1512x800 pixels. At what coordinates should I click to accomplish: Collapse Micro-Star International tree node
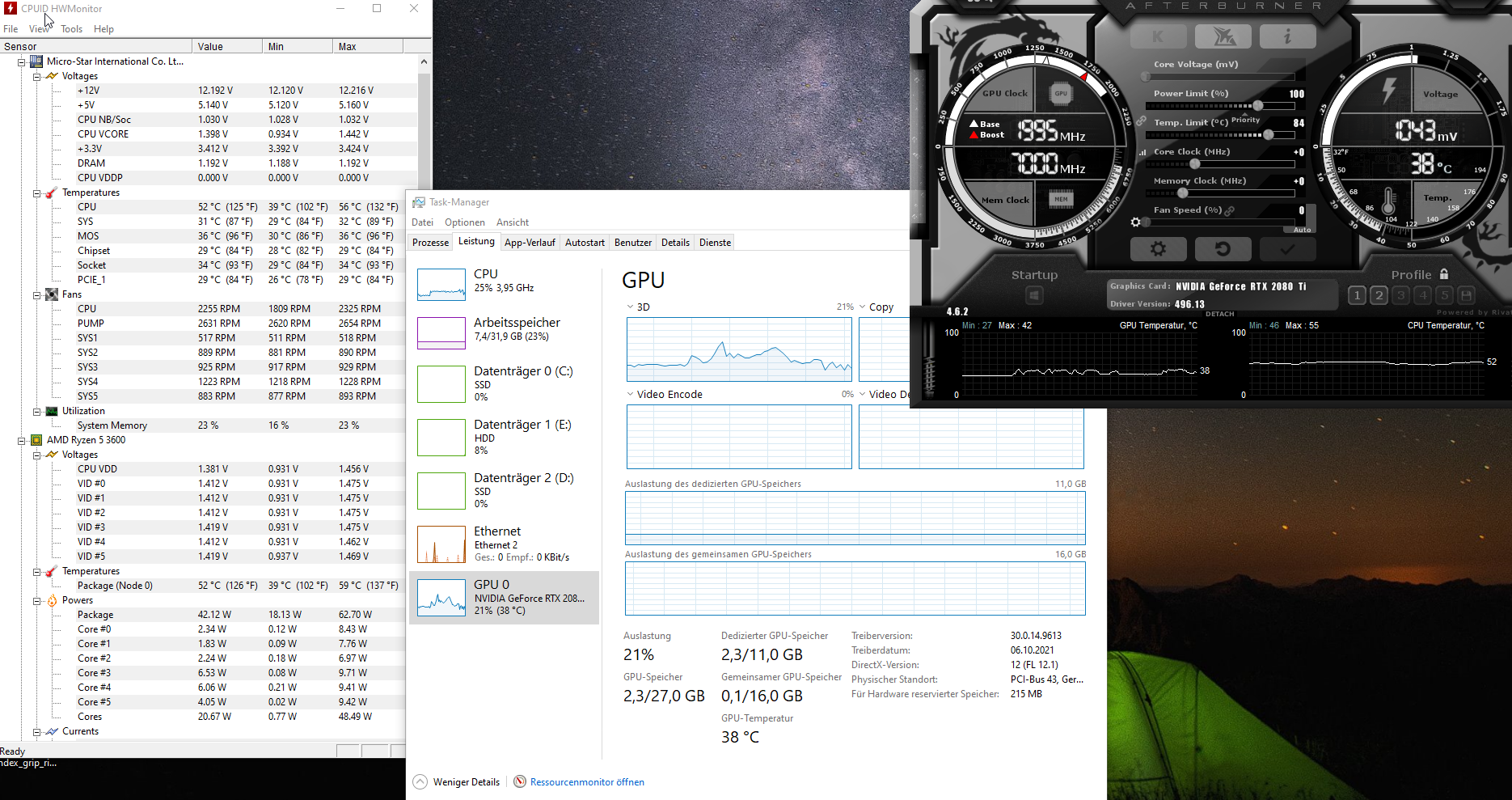point(22,61)
